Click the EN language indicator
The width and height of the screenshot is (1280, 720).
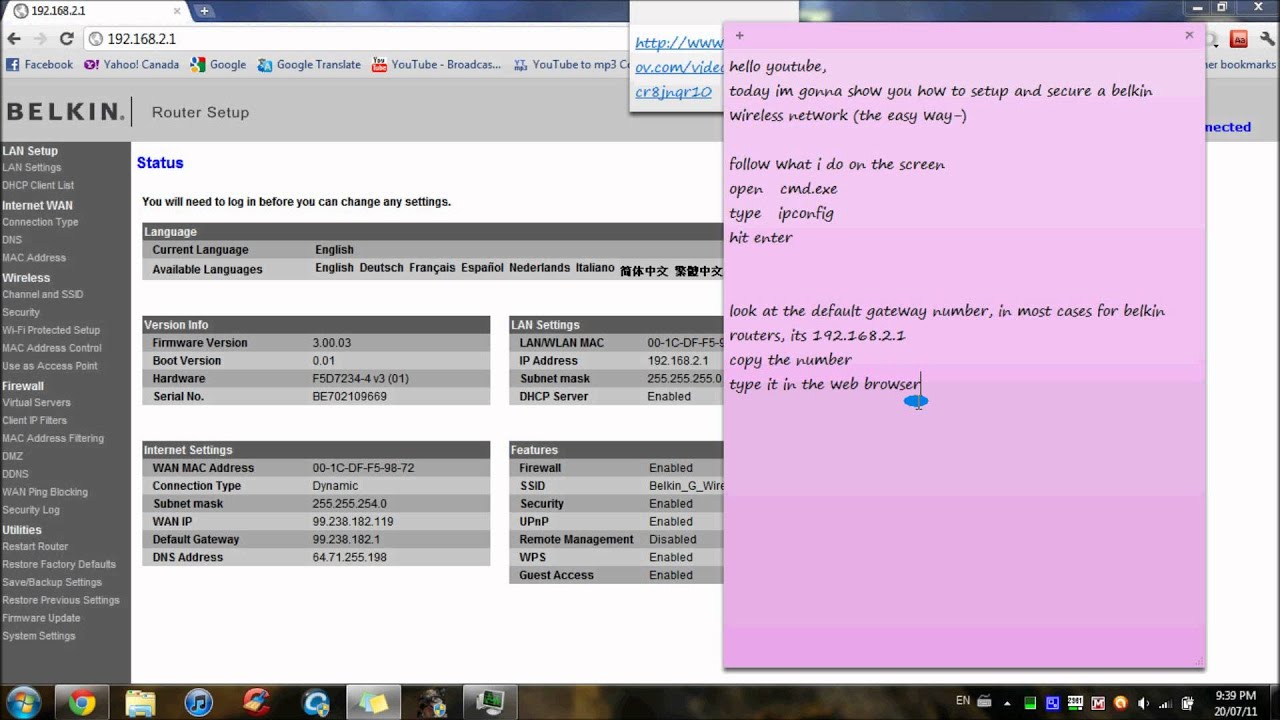click(963, 701)
